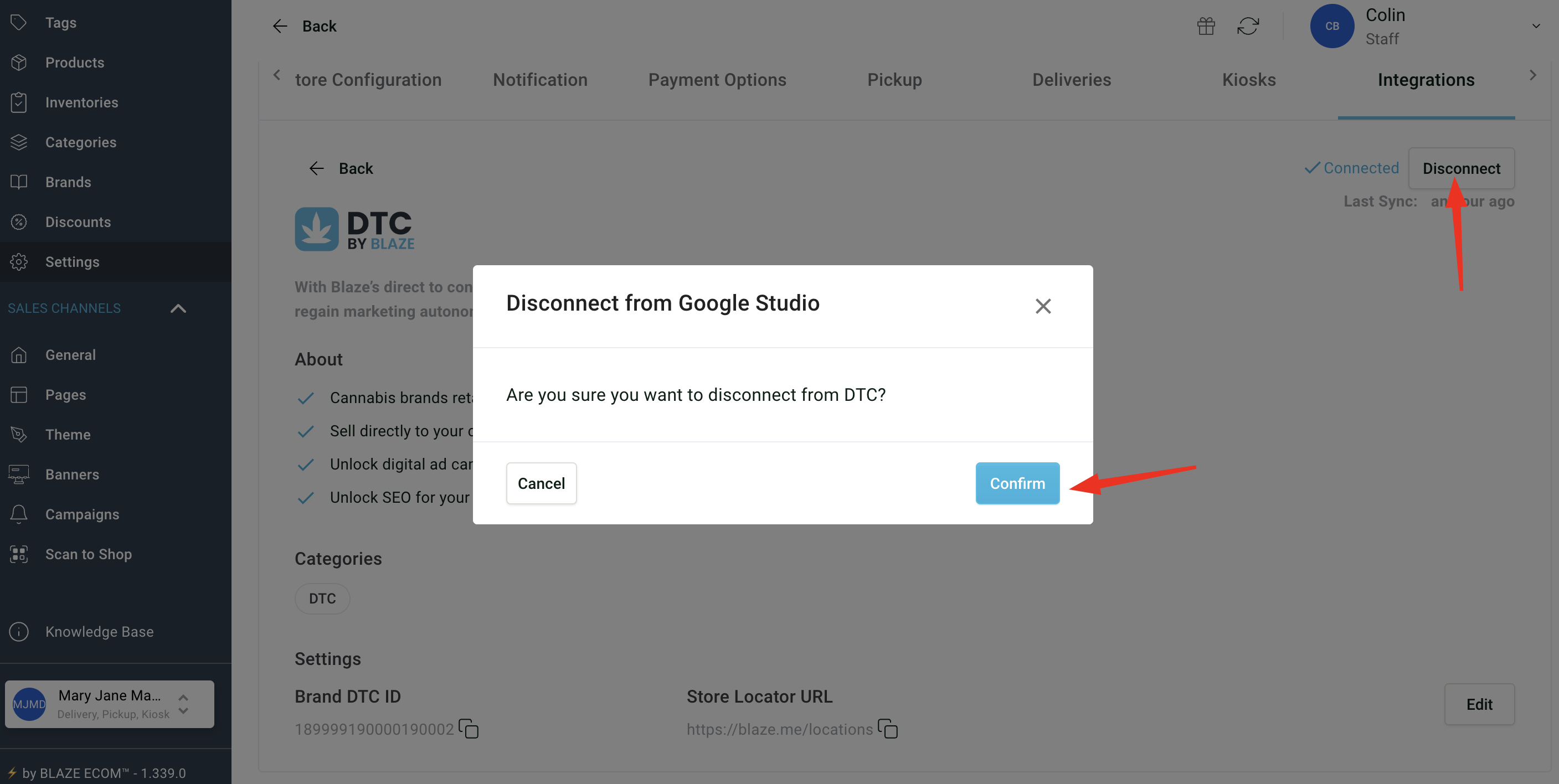Go Back from the top header
The height and width of the screenshot is (784, 1559).
pos(305,26)
